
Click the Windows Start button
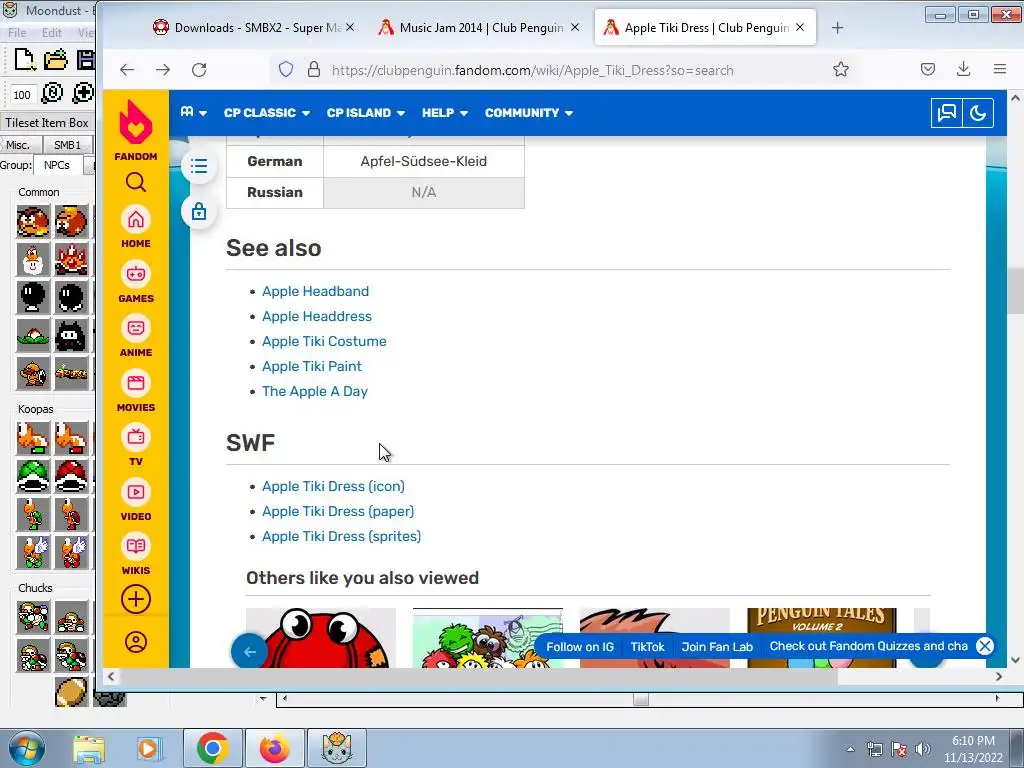click(26, 748)
